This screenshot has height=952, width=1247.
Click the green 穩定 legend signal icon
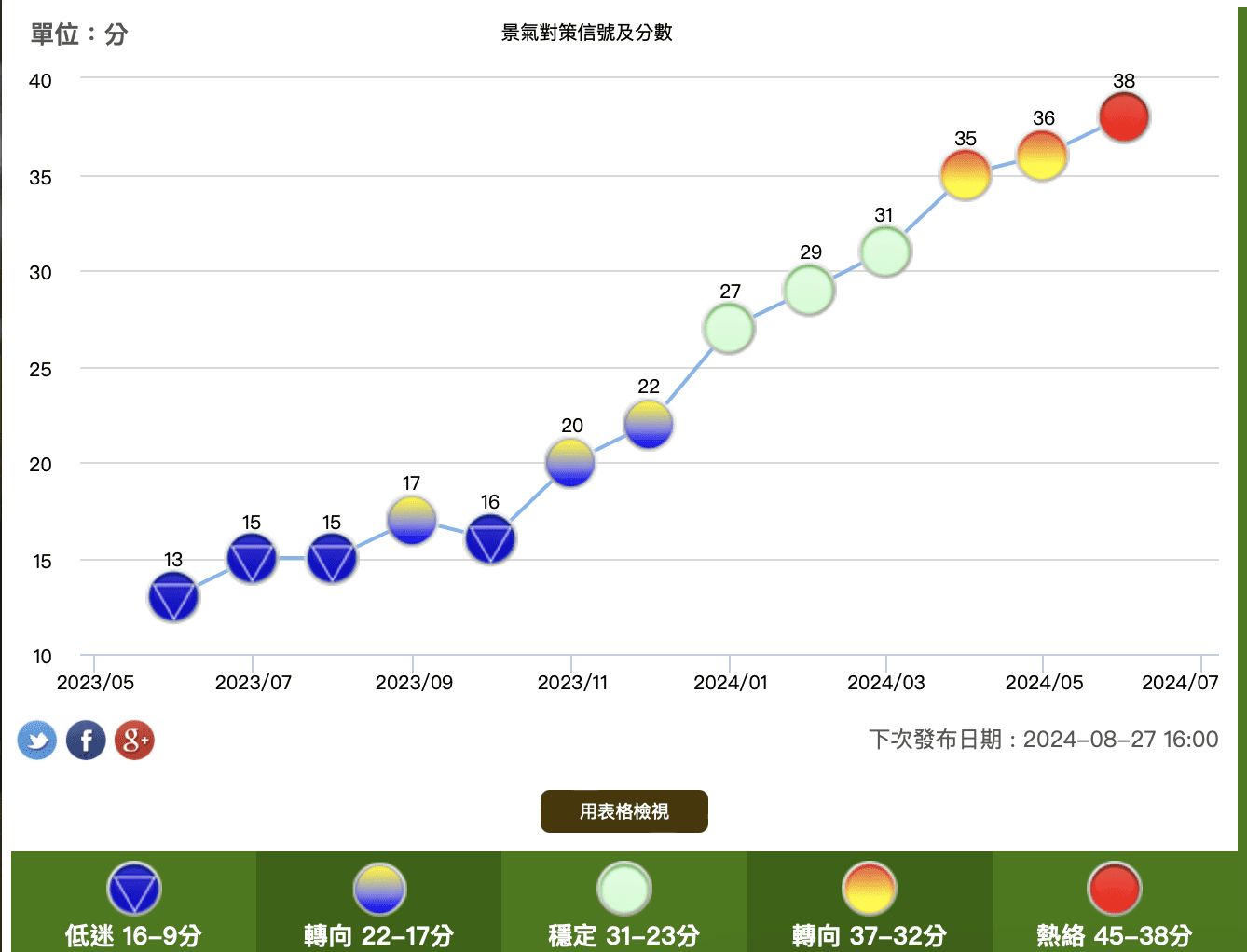(623, 889)
